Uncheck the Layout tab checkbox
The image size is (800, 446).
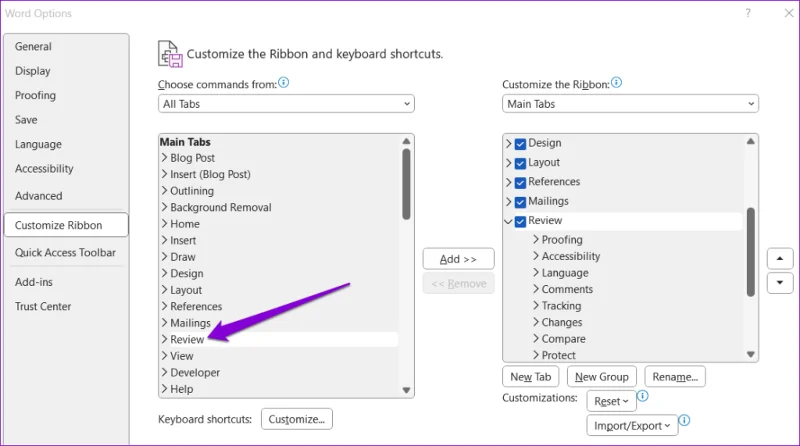tap(520, 163)
